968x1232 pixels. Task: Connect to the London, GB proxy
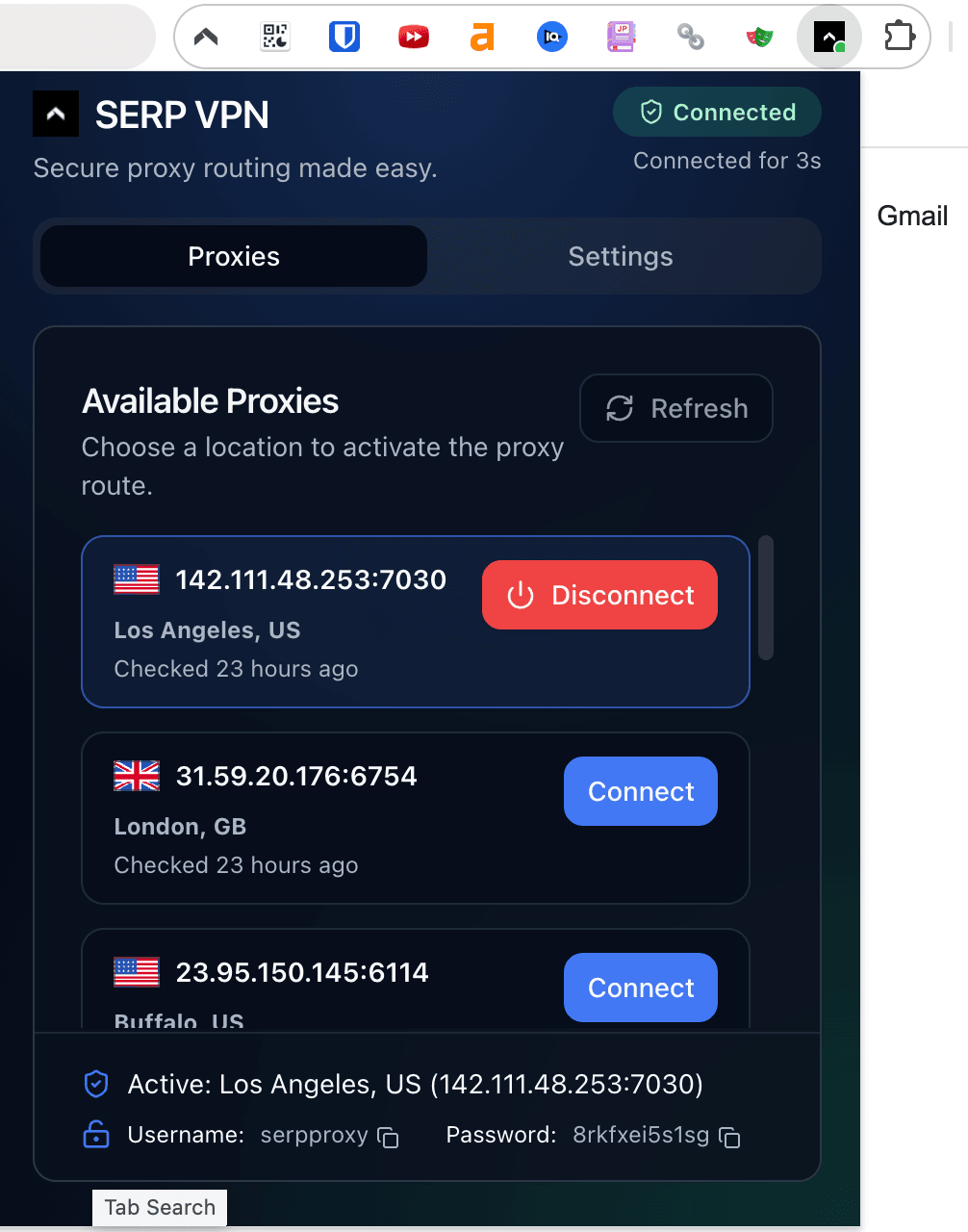click(x=640, y=791)
